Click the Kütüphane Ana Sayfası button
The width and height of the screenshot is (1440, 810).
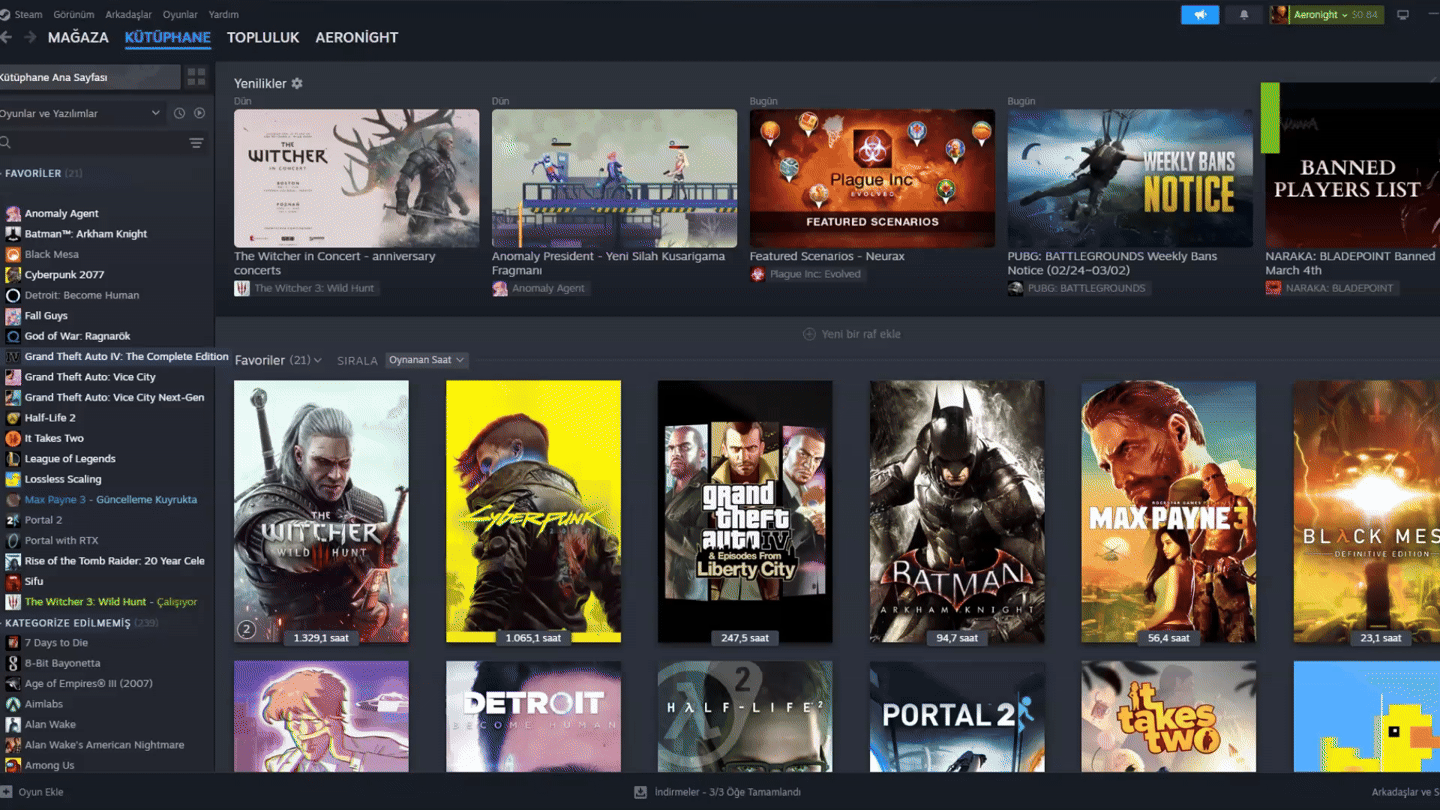(x=90, y=77)
